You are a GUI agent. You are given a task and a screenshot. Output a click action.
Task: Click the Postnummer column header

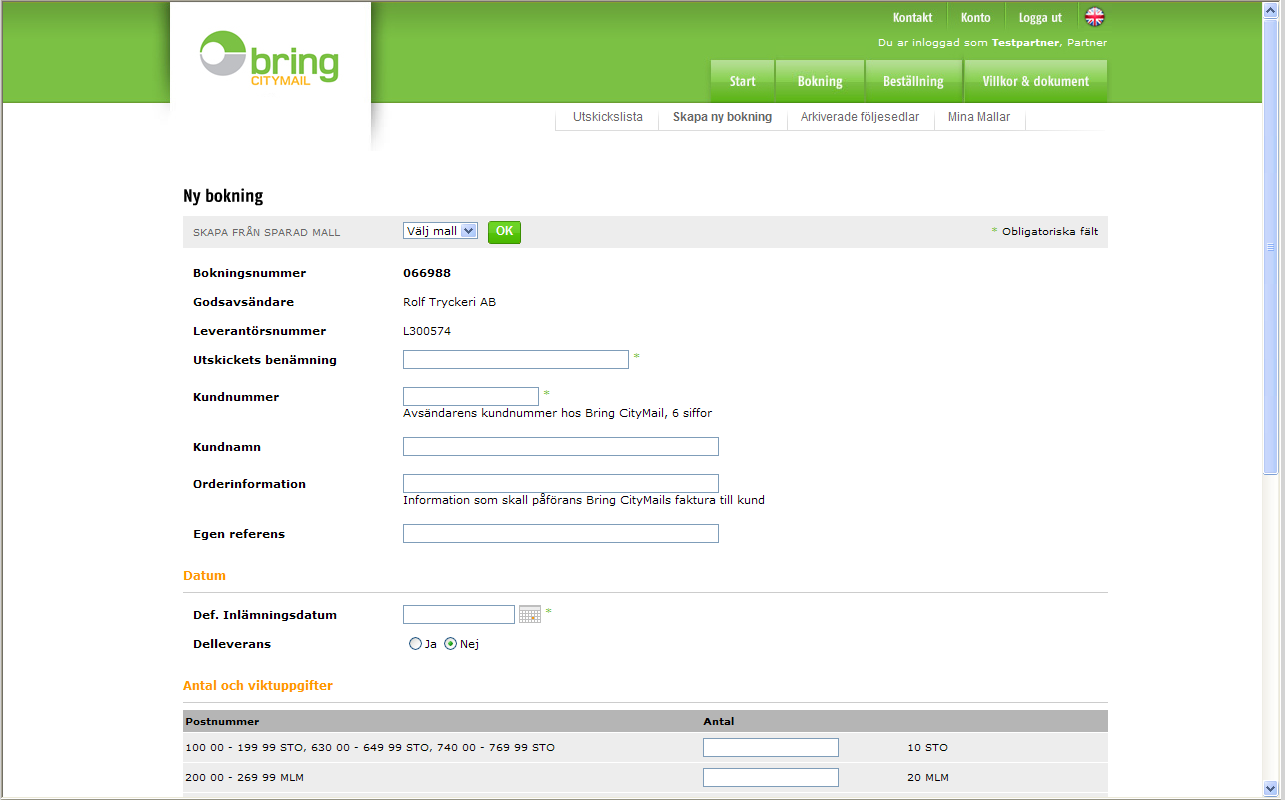pos(222,721)
